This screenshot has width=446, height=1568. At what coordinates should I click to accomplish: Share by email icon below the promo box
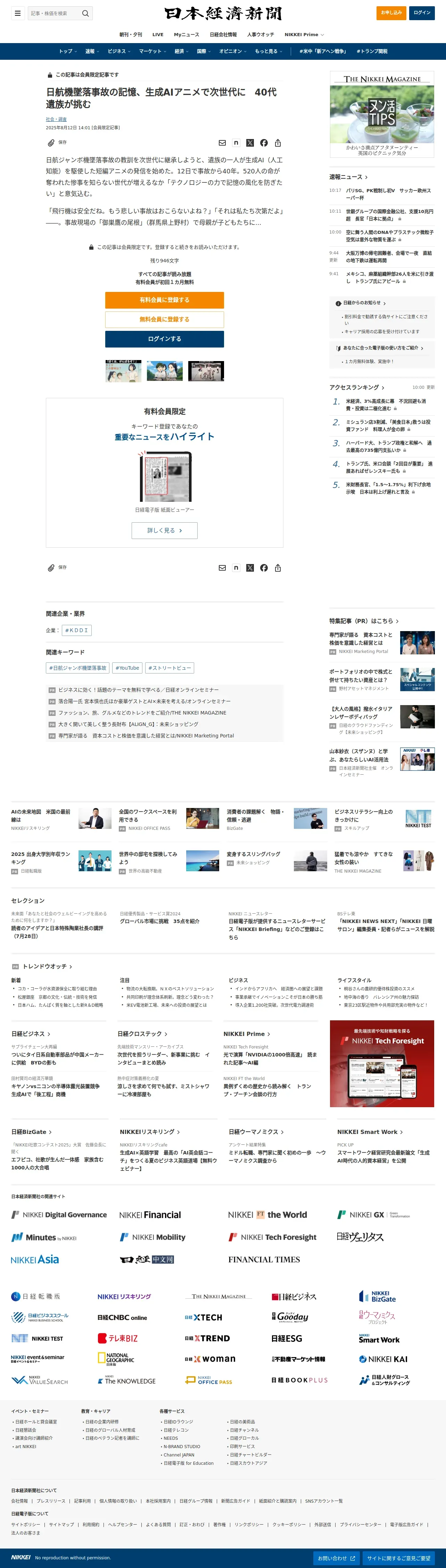(222, 567)
